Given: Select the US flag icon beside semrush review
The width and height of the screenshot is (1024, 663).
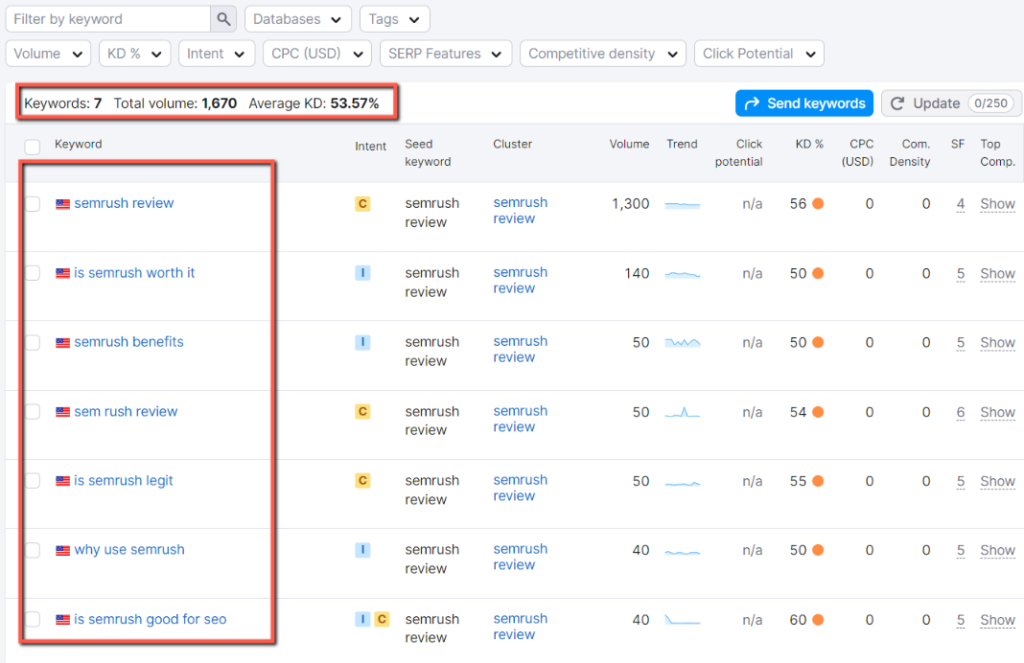Looking at the screenshot, I should tap(63, 203).
